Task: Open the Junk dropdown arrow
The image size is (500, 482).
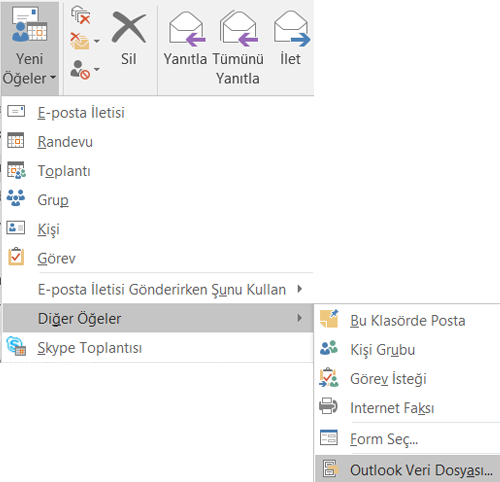Action: pos(97,69)
